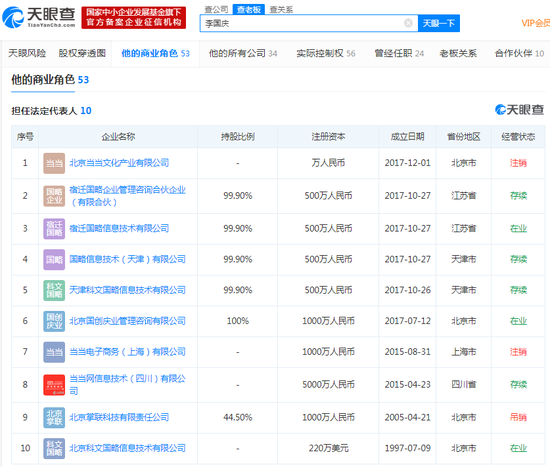Open the 股权穿透图 tab
550x467 pixels.
[x=82, y=53]
